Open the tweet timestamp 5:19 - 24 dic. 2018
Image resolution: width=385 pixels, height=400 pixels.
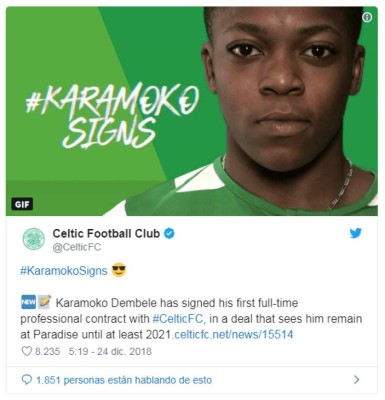[x=110, y=351]
